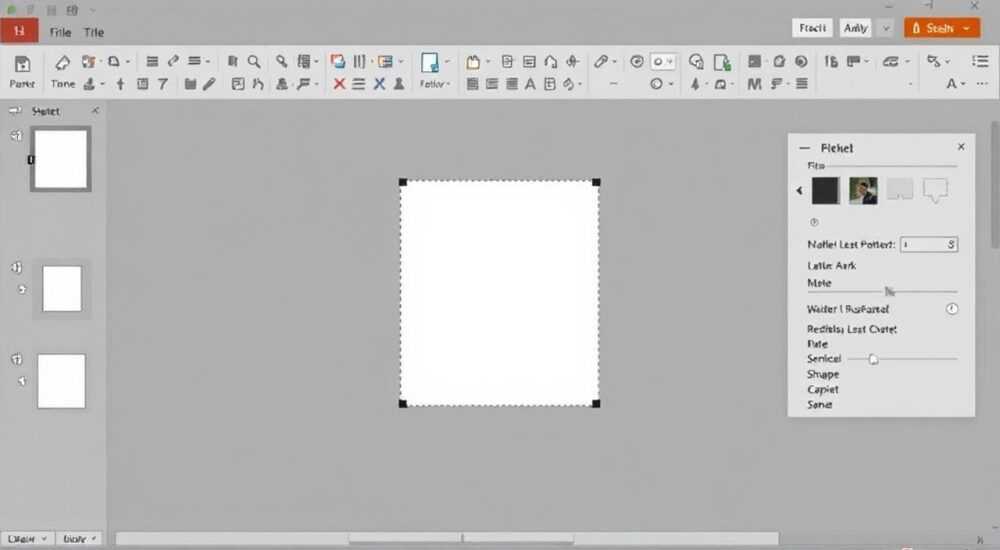Click the dark square icon above M
Image resolution: width=1000 pixels, height=550 pixels.
pos(754,61)
